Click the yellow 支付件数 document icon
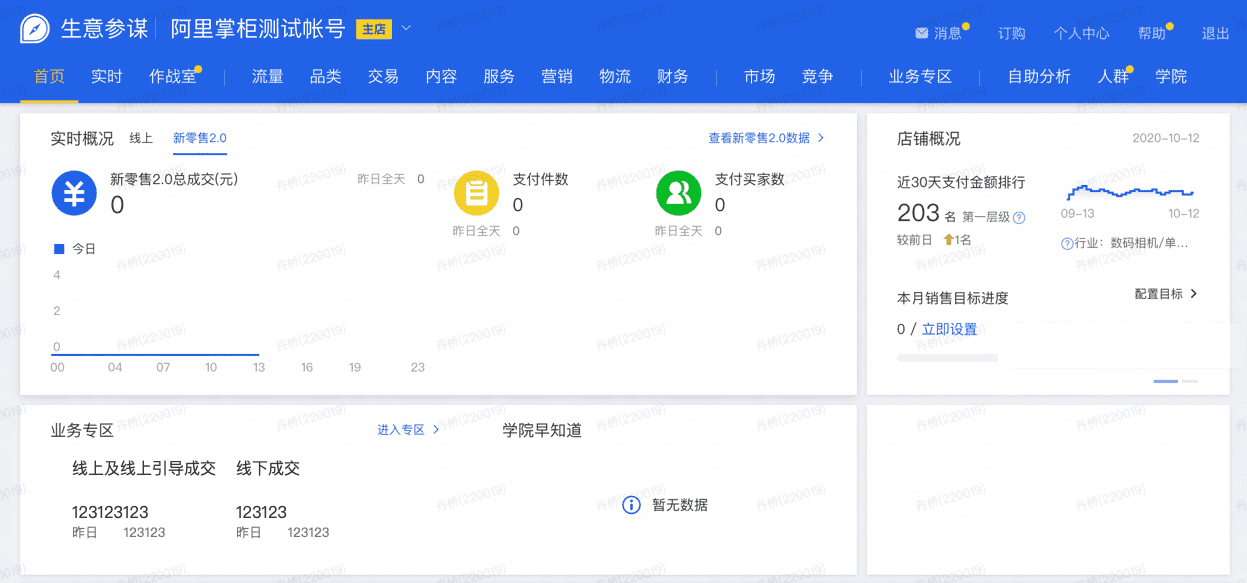Image resolution: width=1247 pixels, height=583 pixels. pos(477,194)
